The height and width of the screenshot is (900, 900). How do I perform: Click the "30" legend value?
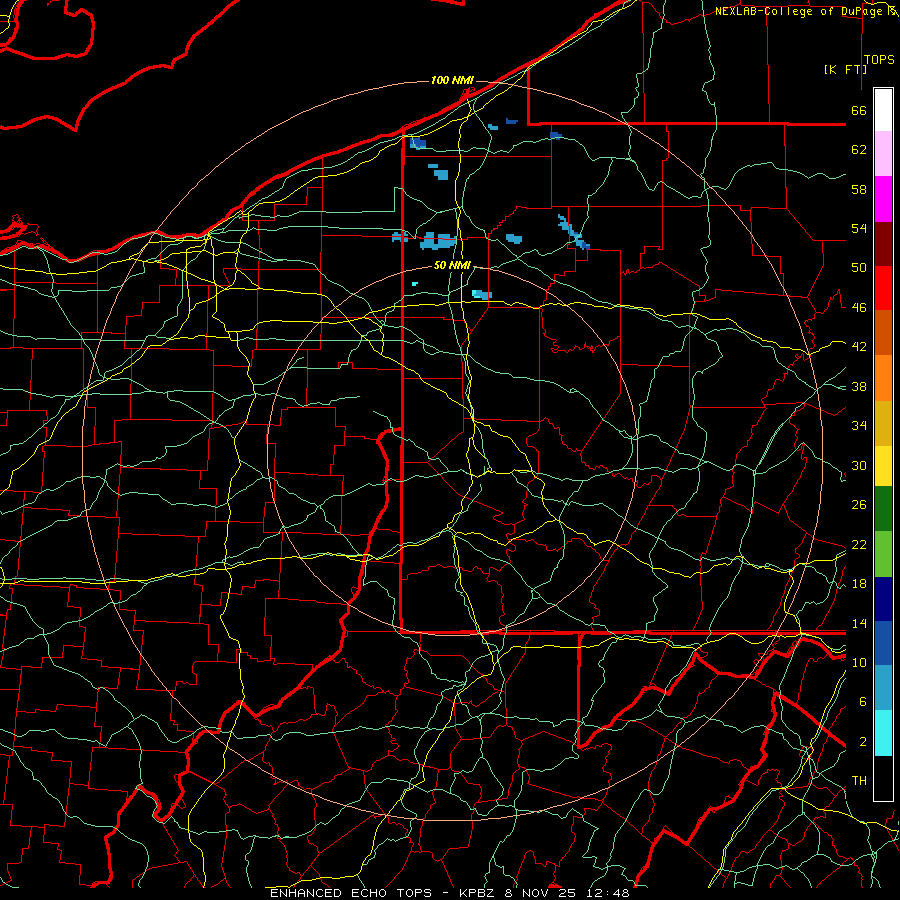(x=859, y=465)
